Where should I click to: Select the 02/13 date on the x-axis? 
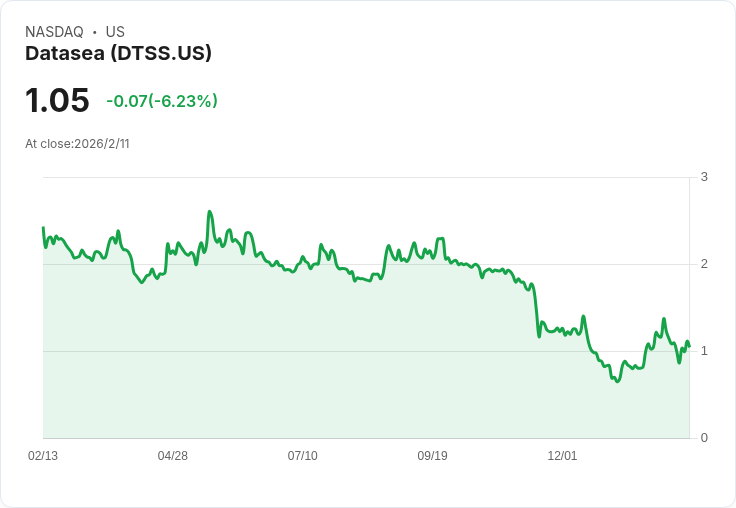43,456
